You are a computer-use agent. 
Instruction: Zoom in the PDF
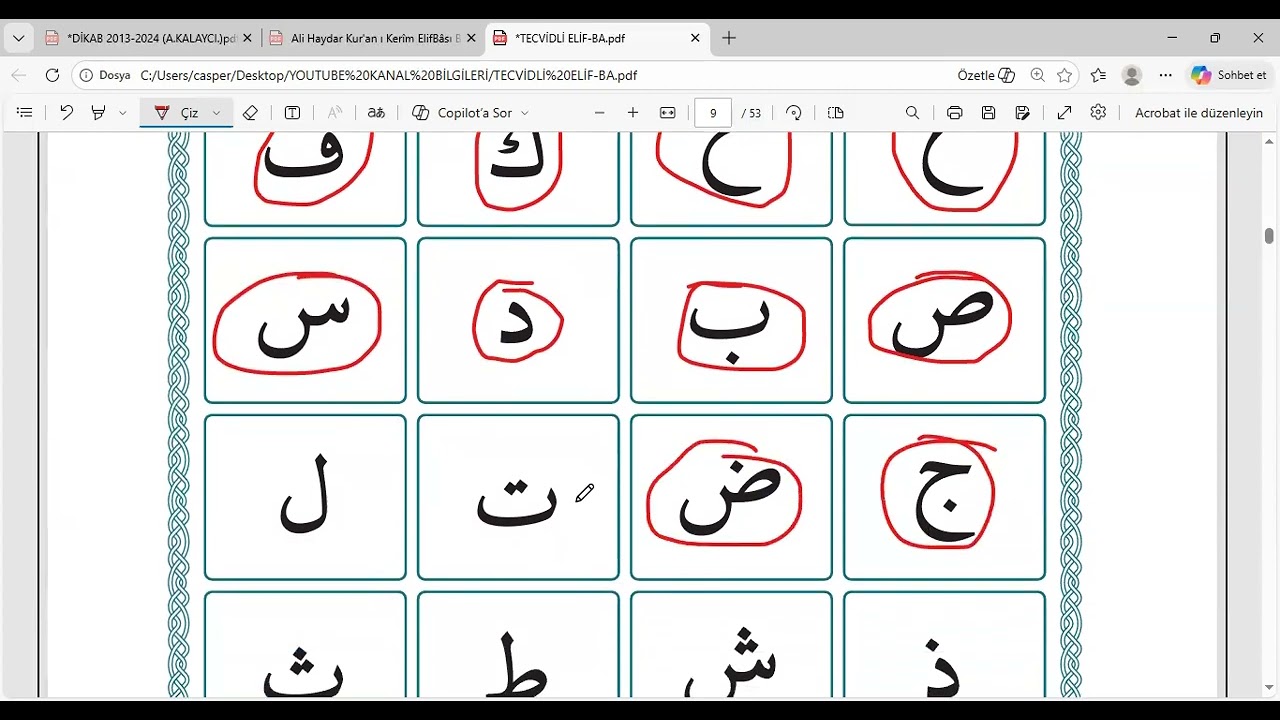[633, 113]
